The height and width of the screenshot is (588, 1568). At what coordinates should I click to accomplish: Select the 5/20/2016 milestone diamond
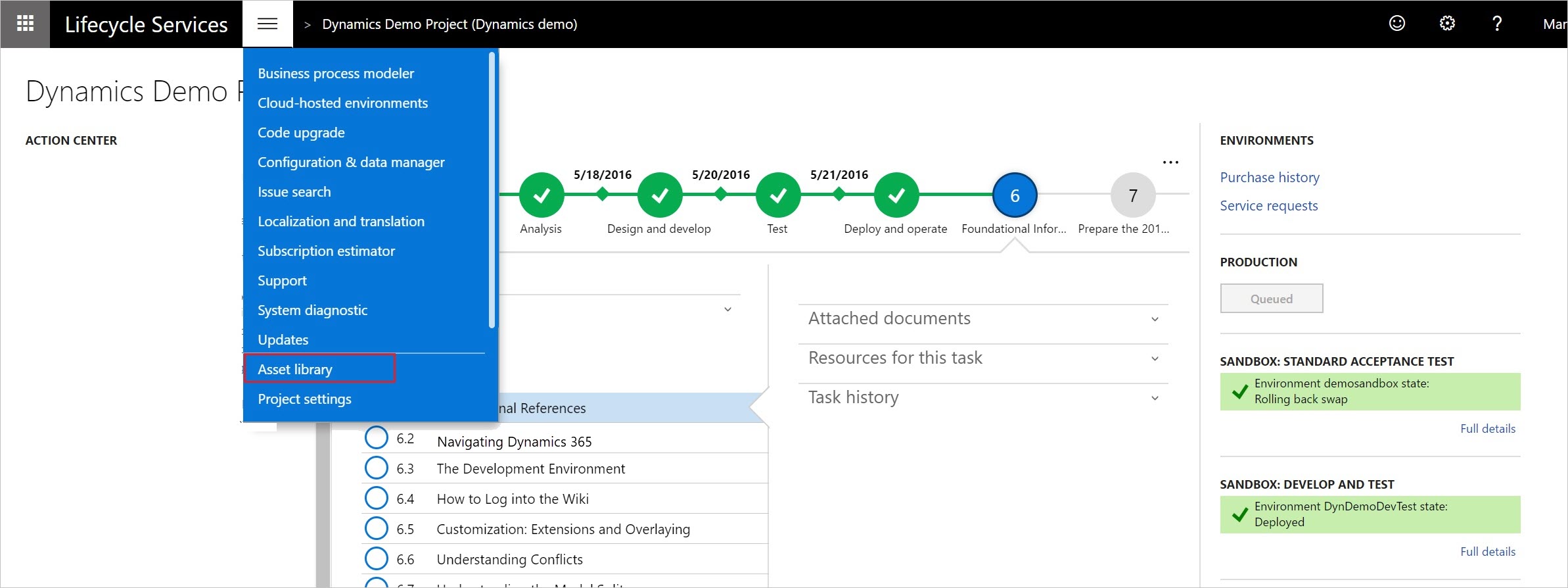pyautogui.click(x=721, y=194)
